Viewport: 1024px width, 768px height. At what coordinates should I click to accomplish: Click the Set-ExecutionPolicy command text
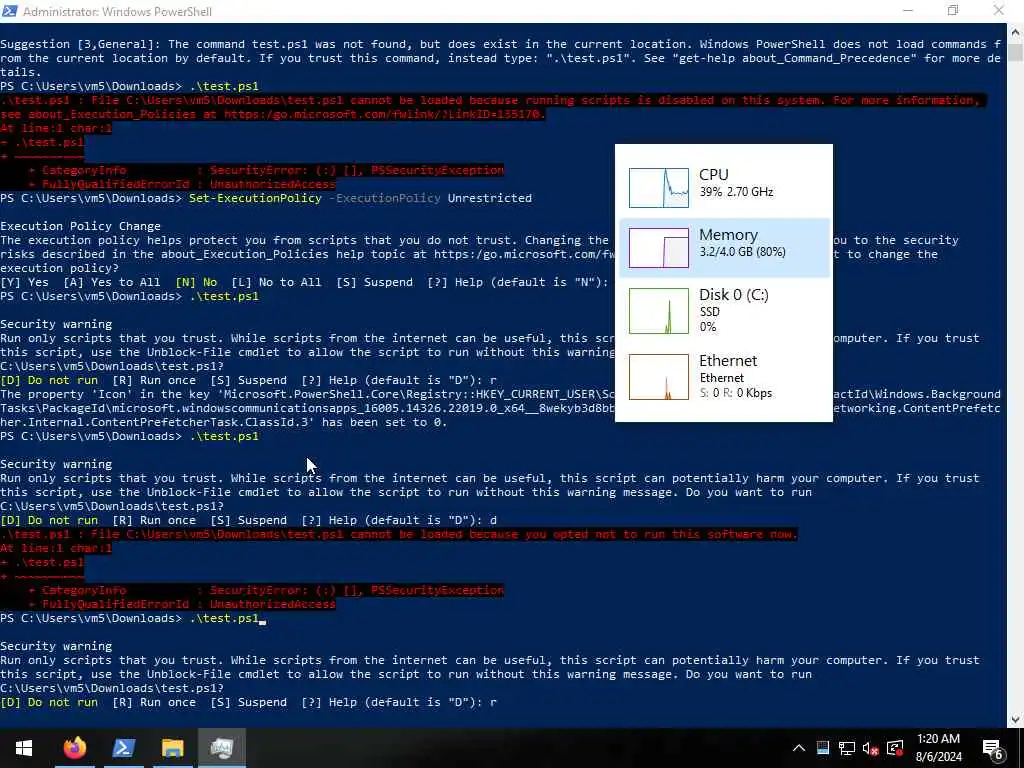pyautogui.click(x=255, y=198)
